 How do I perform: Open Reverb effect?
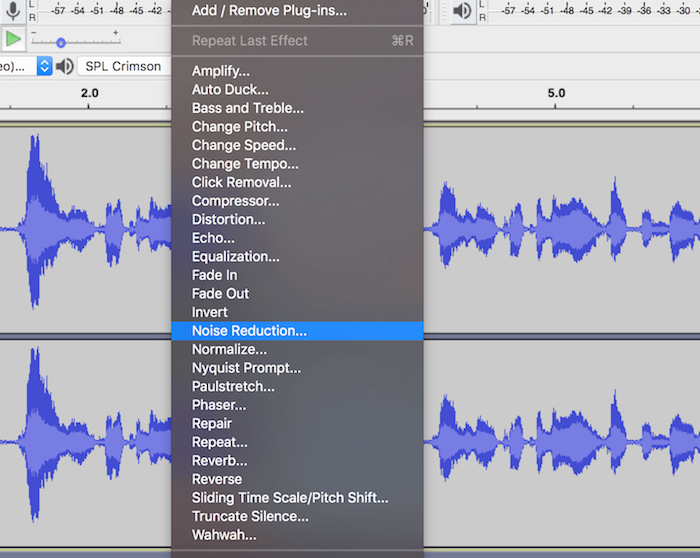click(297, 461)
